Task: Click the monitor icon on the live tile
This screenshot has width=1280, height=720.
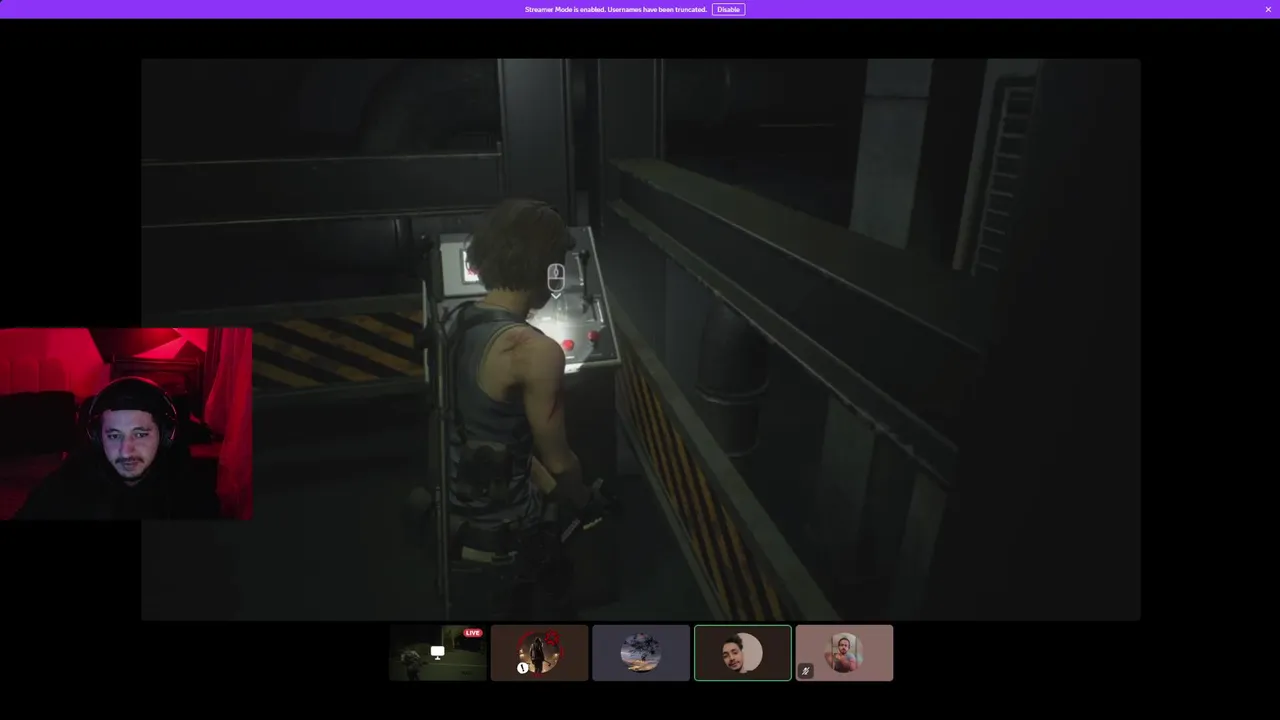Action: click(437, 652)
